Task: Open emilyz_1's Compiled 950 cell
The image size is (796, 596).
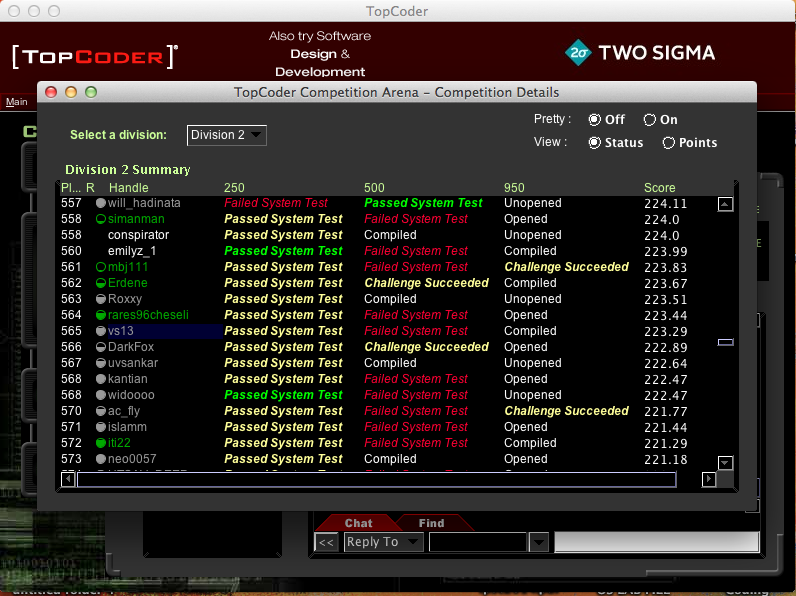Action: [x=530, y=251]
